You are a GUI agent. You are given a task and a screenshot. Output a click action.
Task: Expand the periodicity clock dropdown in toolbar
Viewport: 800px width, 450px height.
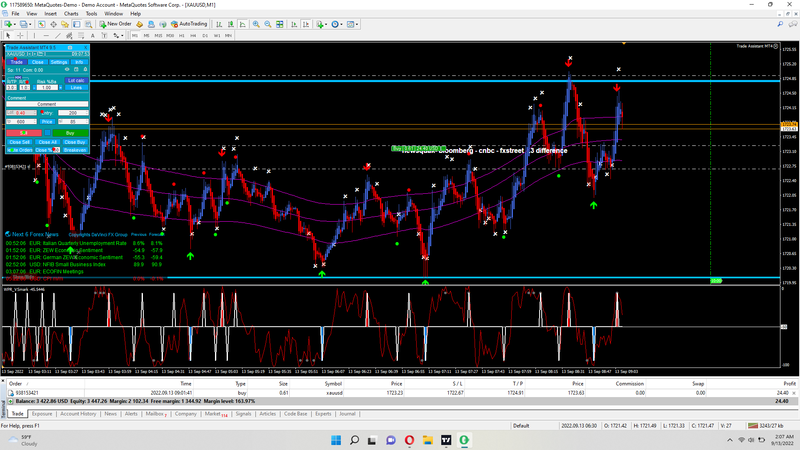(339, 23)
